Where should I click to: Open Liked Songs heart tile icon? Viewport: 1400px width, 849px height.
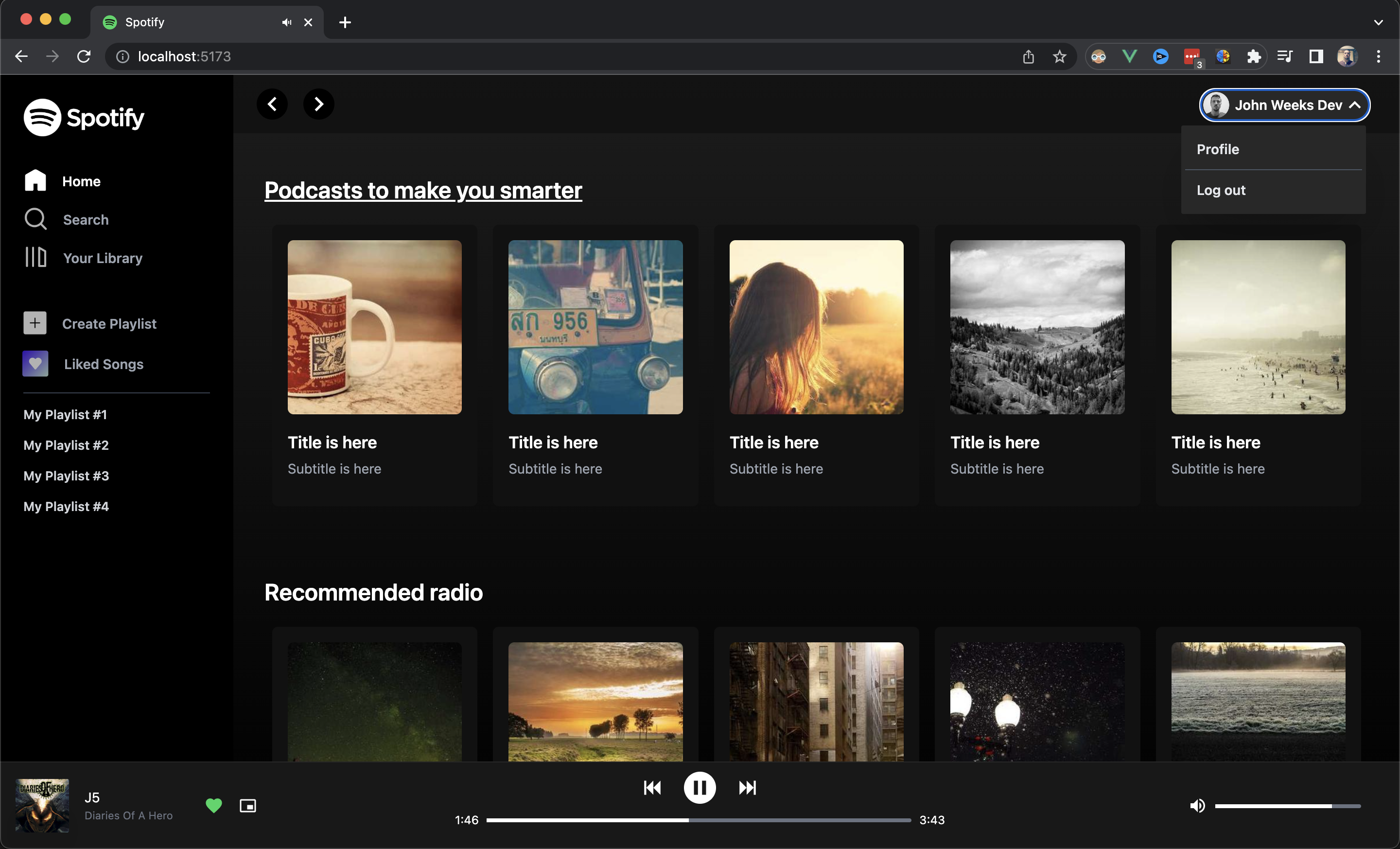pyautogui.click(x=35, y=364)
